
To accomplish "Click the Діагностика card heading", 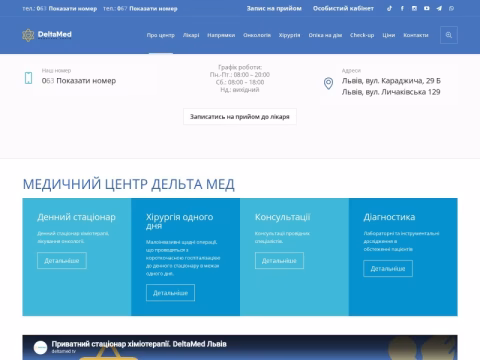I will 389,217.
